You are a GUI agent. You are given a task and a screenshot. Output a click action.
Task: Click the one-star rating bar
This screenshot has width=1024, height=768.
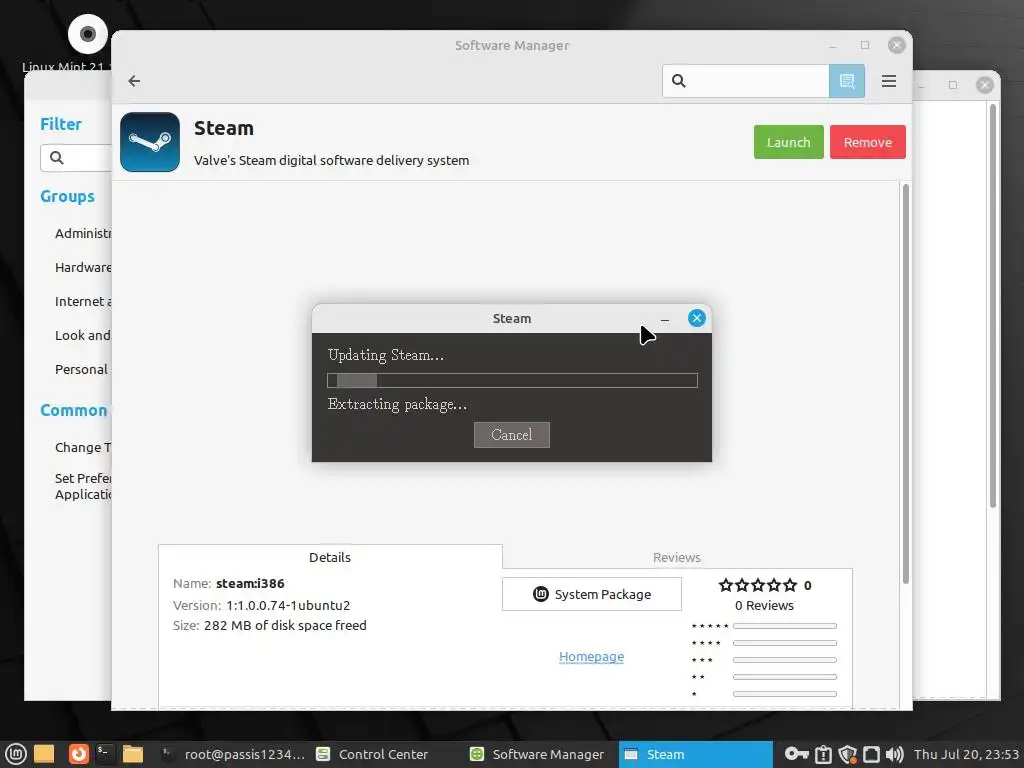pyautogui.click(x=784, y=694)
